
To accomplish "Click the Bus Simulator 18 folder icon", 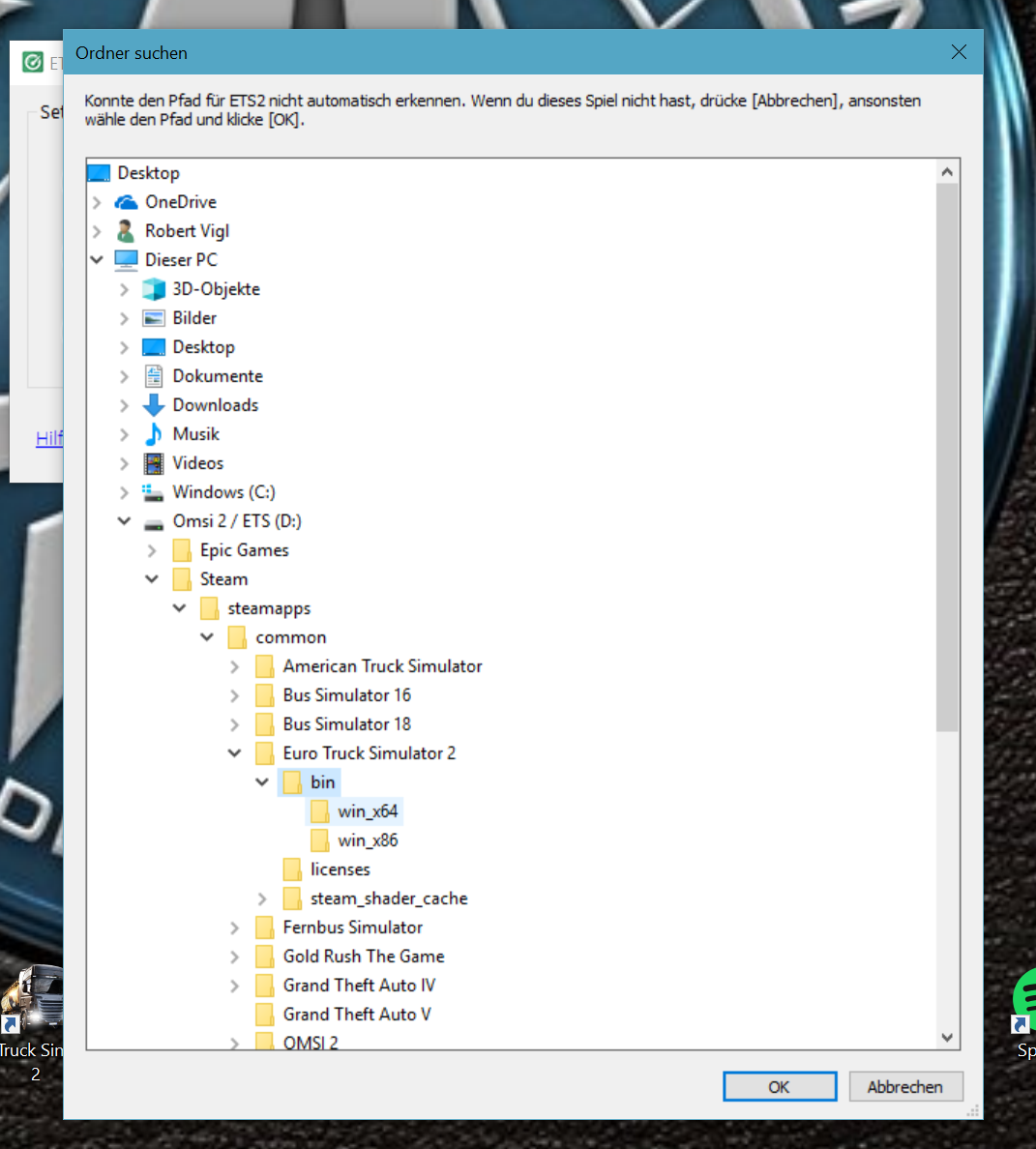I will (264, 724).
